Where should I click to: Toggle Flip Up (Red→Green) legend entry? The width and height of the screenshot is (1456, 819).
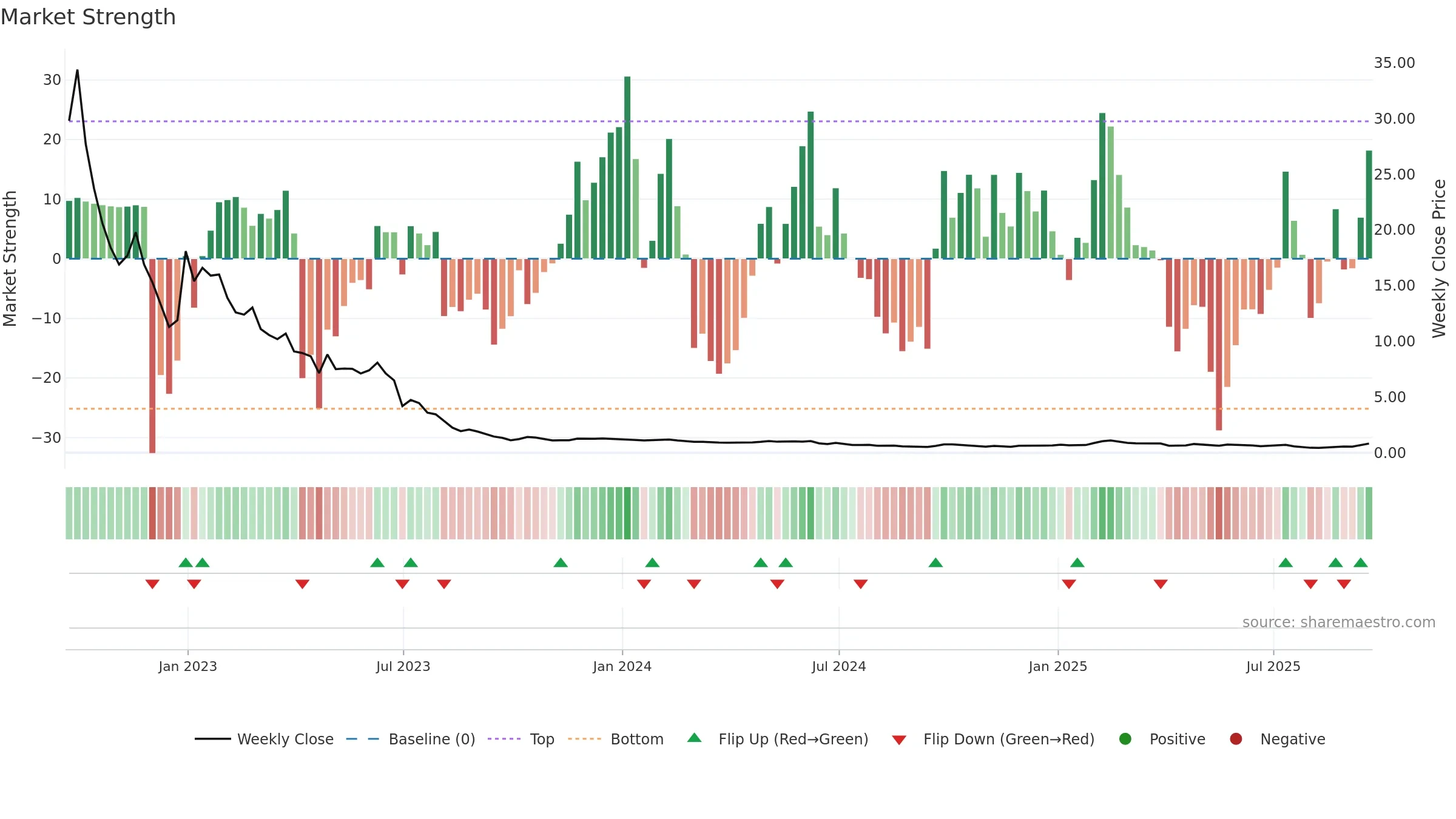point(778,739)
